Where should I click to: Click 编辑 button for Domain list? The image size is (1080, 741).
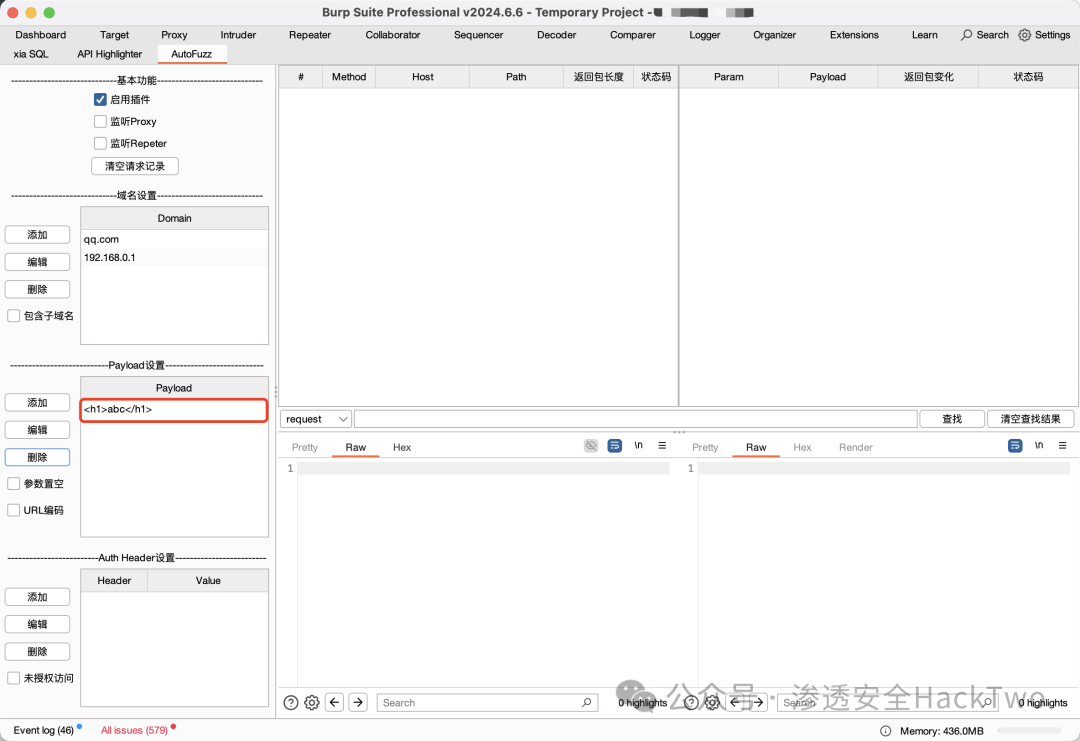(x=37, y=262)
